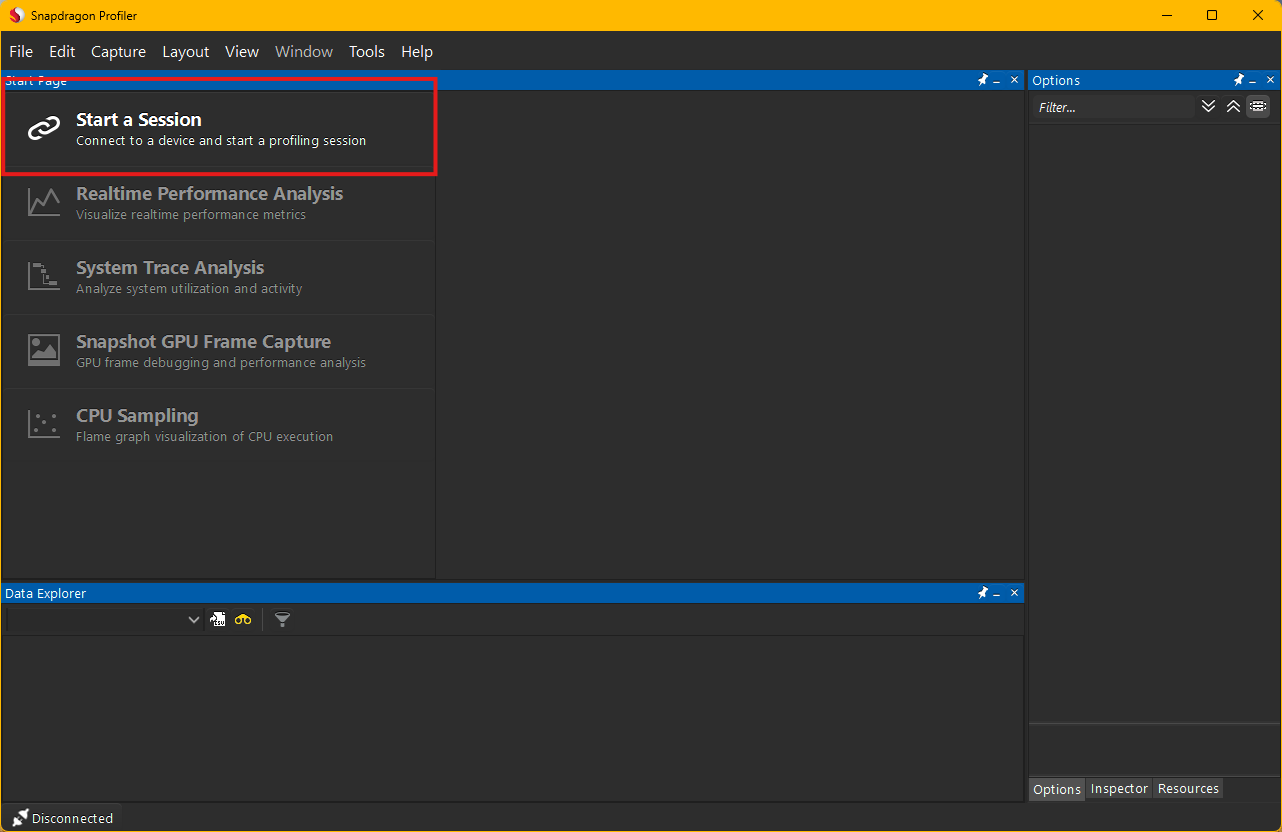Pin the Options panel

(1239, 80)
